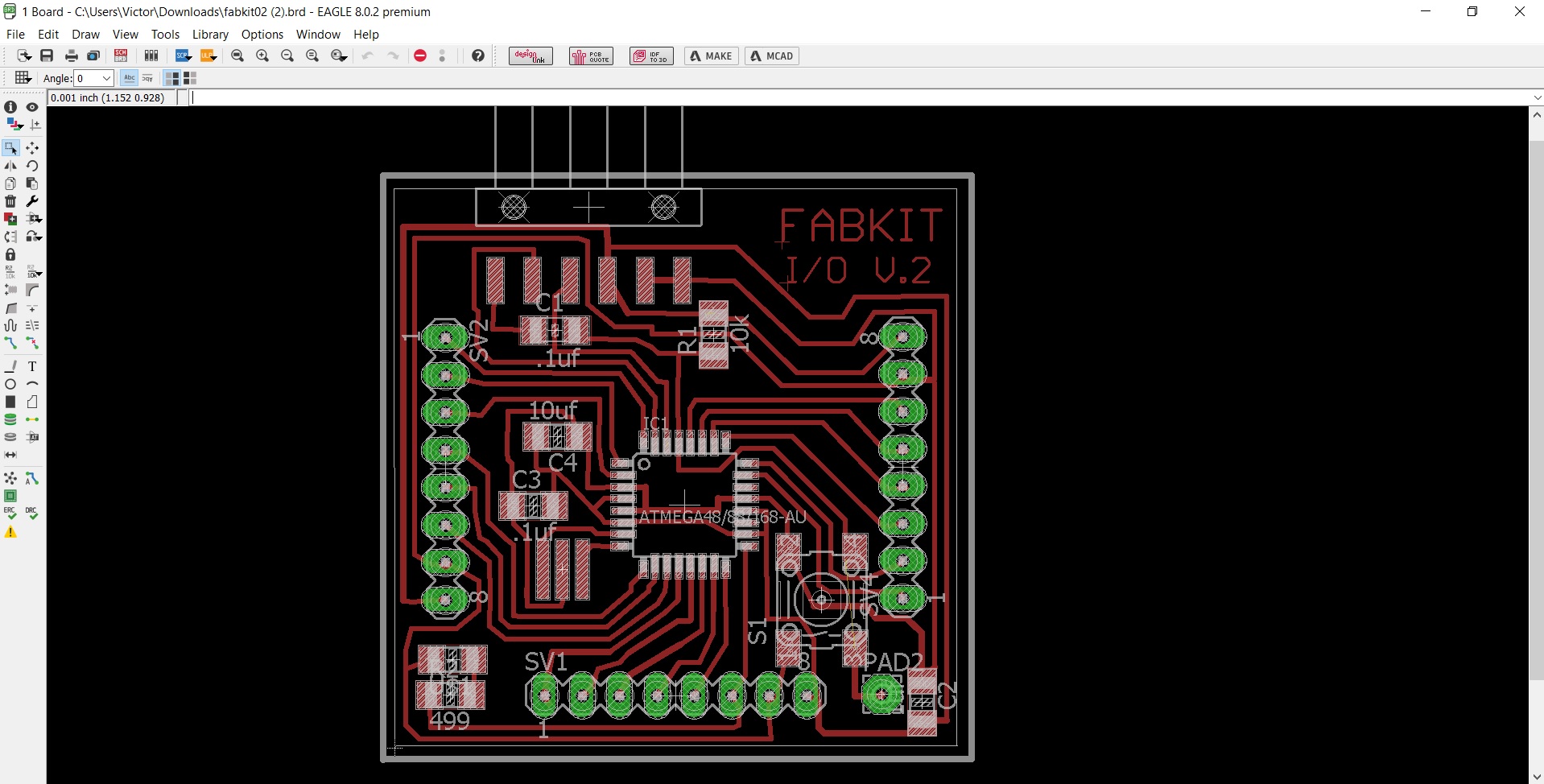Select the Change wrench tool
The width and height of the screenshot is (1544, 784).
pos(32,201)
